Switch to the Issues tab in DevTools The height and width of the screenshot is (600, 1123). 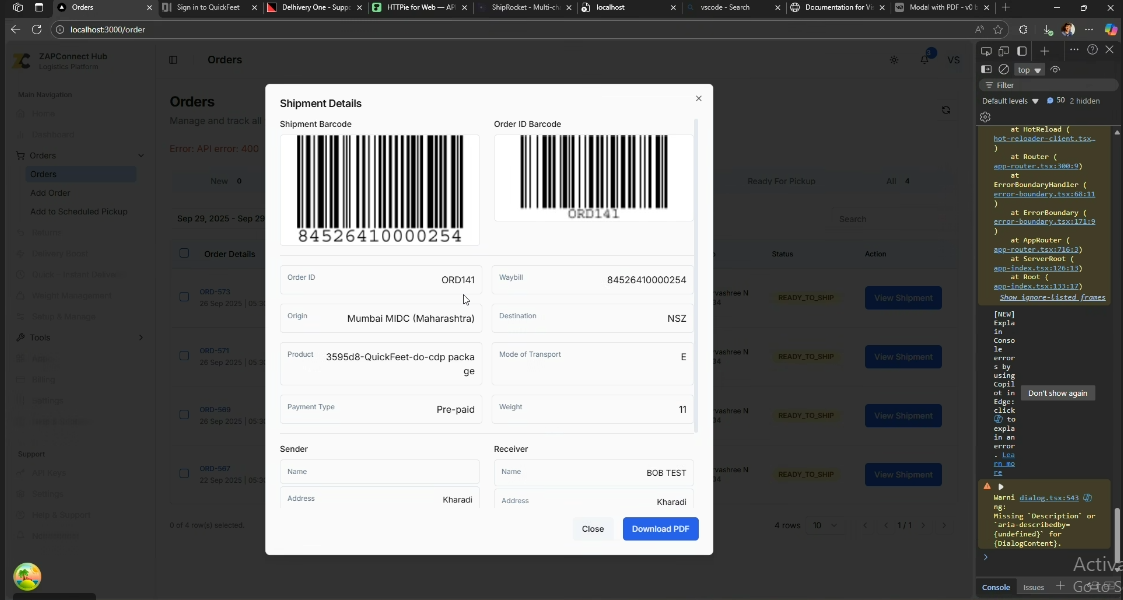[x=1033, y=587]
